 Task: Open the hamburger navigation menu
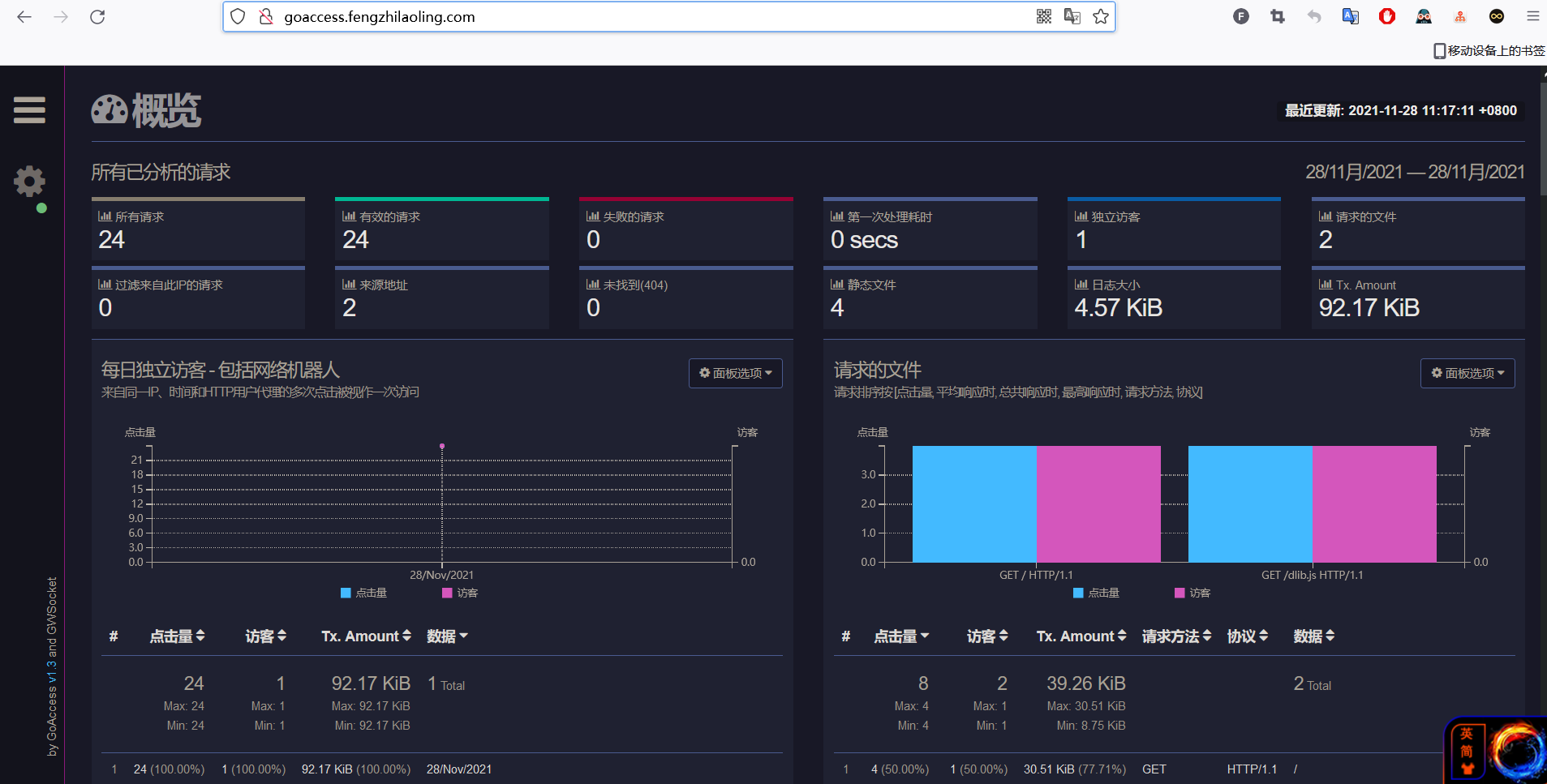[29, 110]
